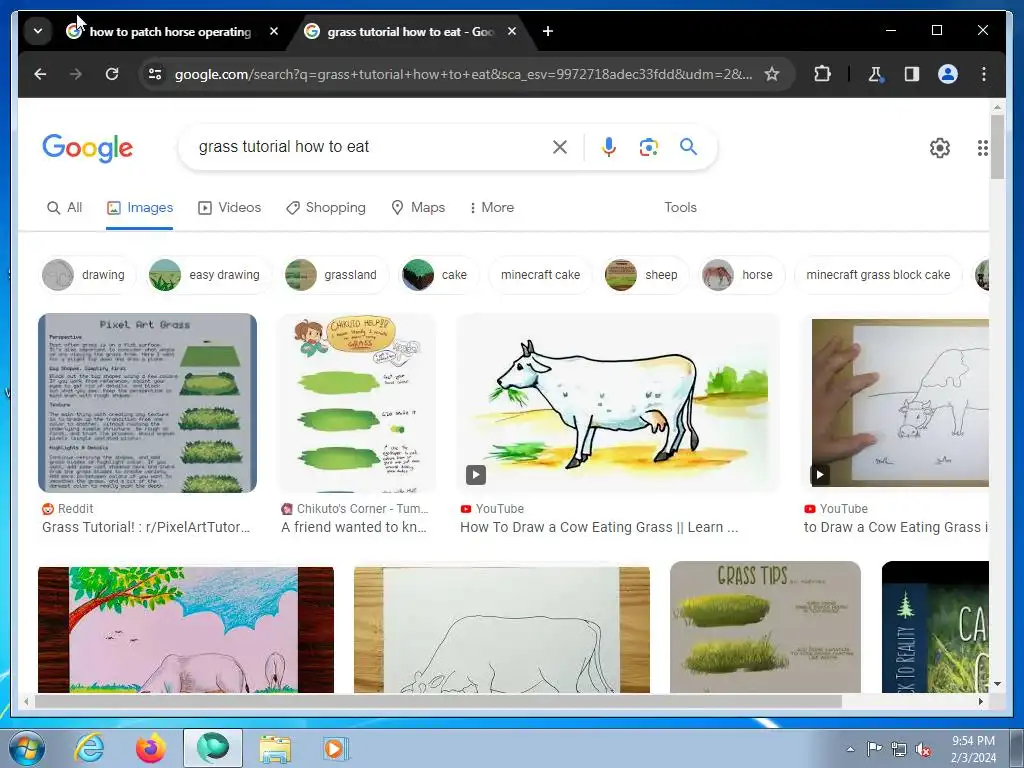
Task: Clear the search query with X
Action: (x=560, y=147)
